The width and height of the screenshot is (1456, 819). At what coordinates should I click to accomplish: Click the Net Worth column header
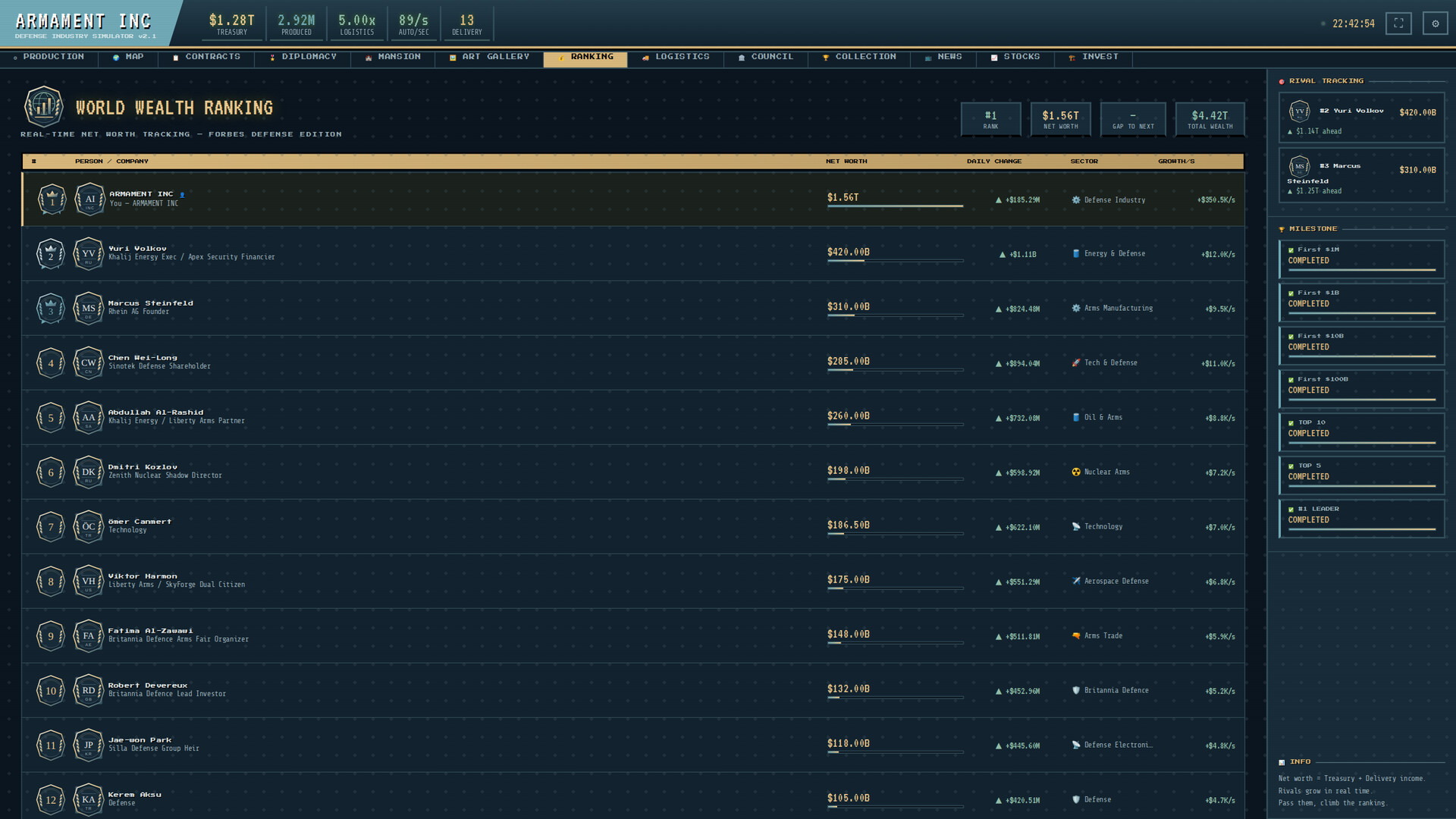(x=846, y=162)
